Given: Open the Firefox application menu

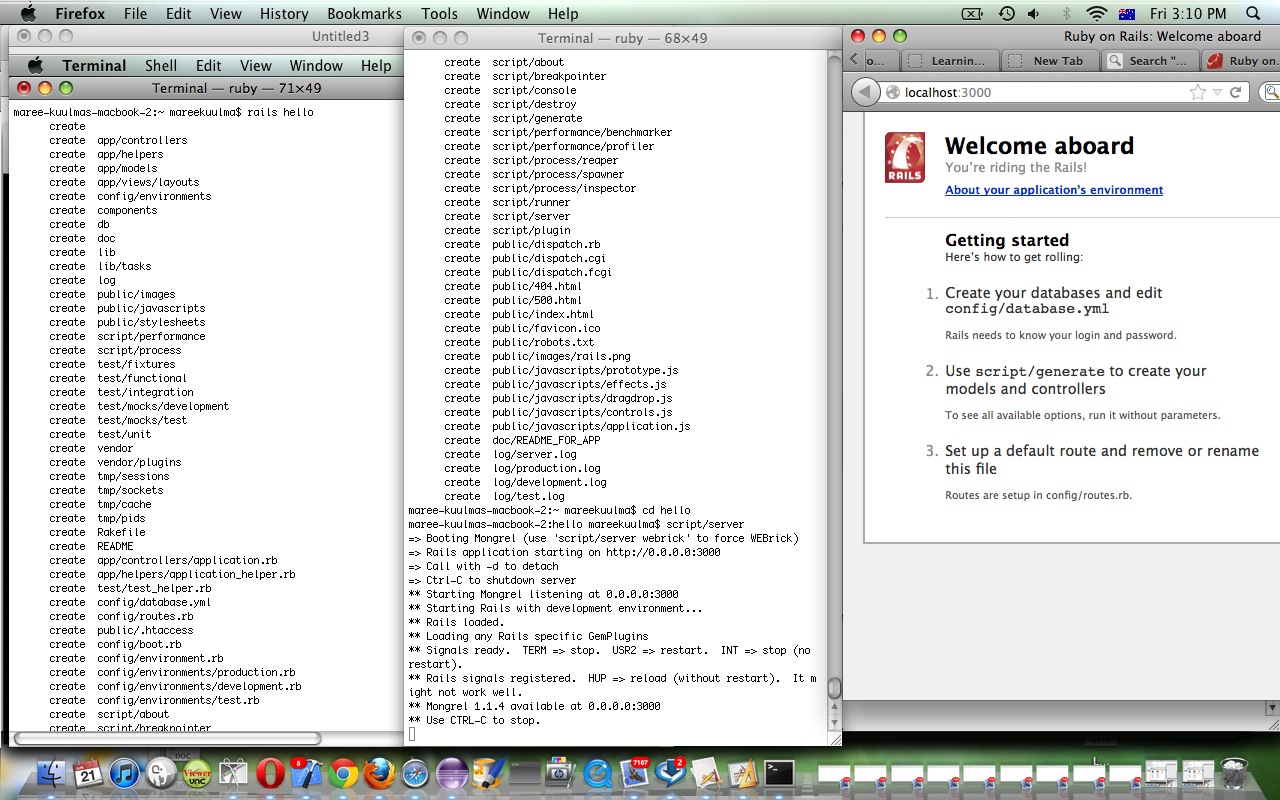Looking at the screenshot, I should (79, 13).
